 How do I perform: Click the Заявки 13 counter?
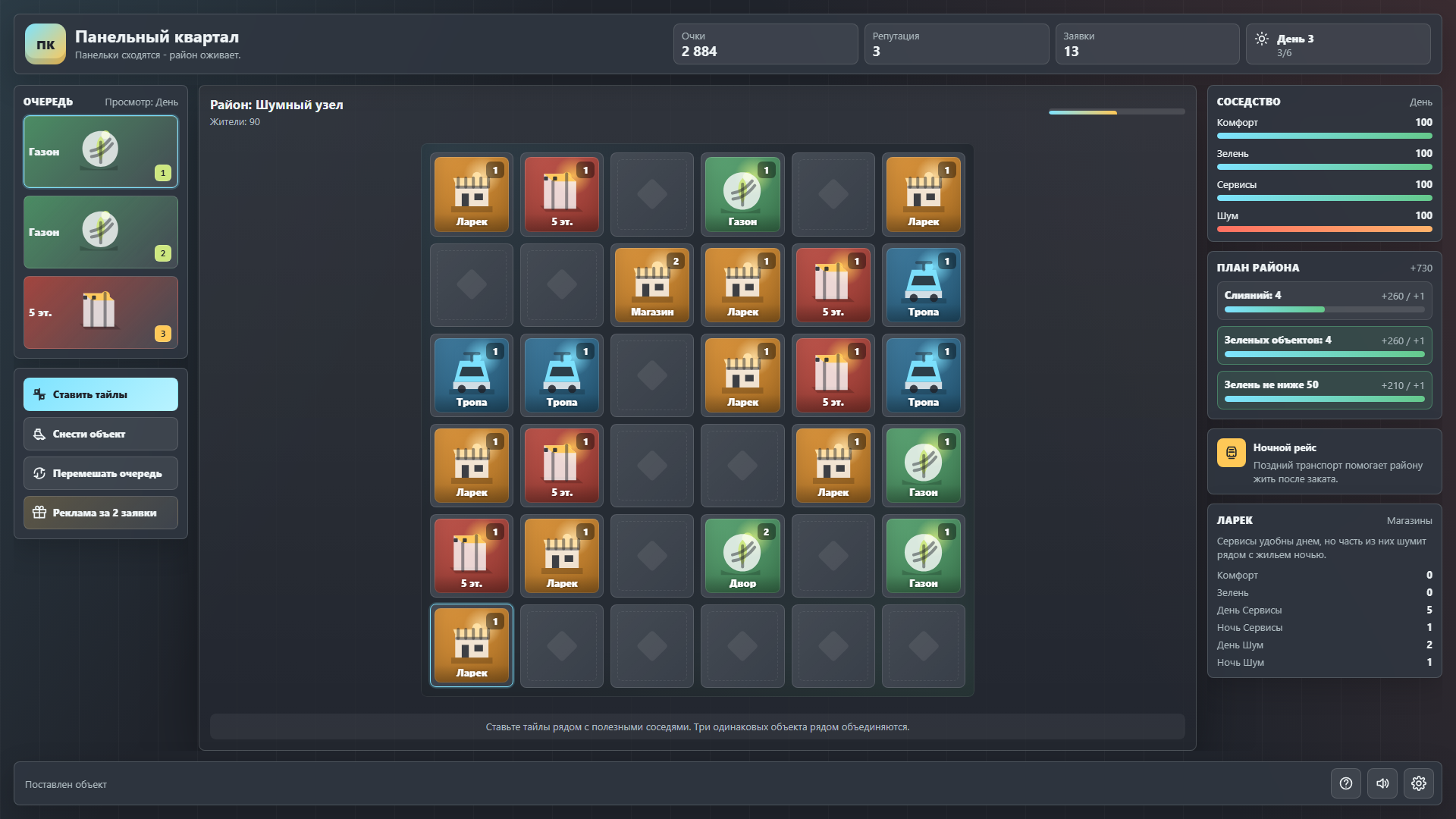[1147, 44]
